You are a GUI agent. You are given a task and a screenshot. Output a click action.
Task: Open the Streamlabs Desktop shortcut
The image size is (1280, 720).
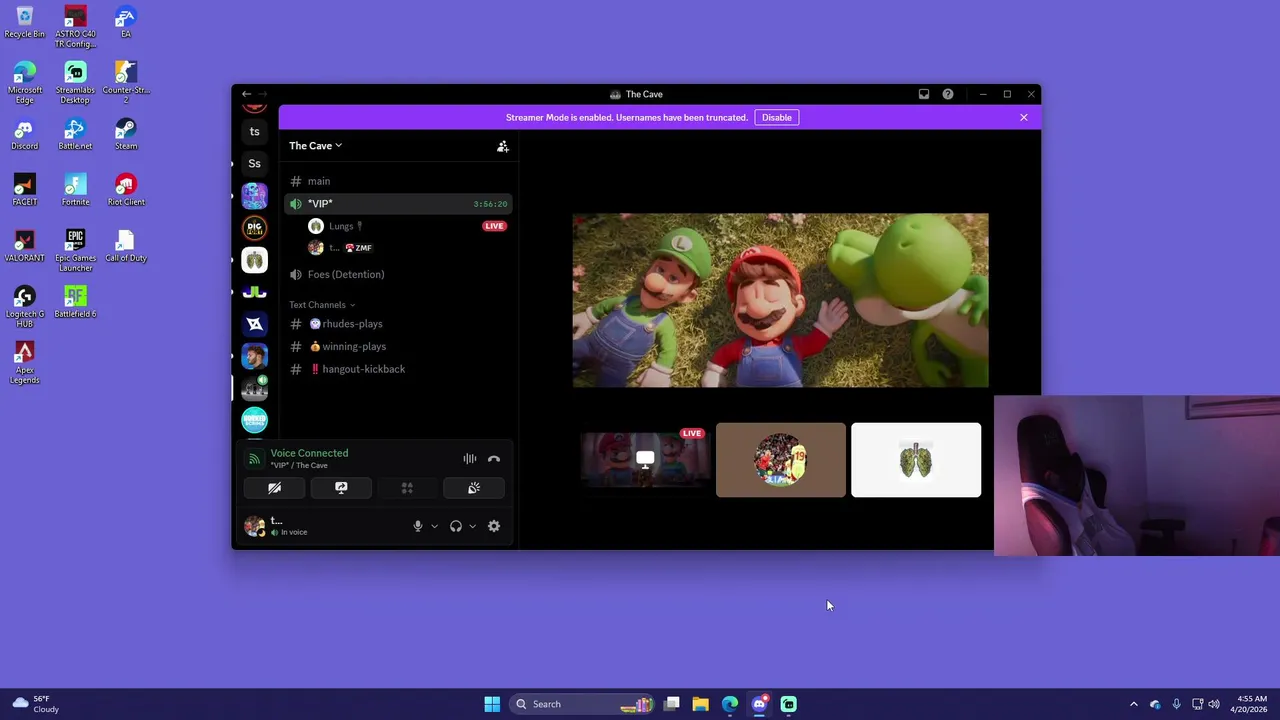pyautogui.click(x=75, y=83)
